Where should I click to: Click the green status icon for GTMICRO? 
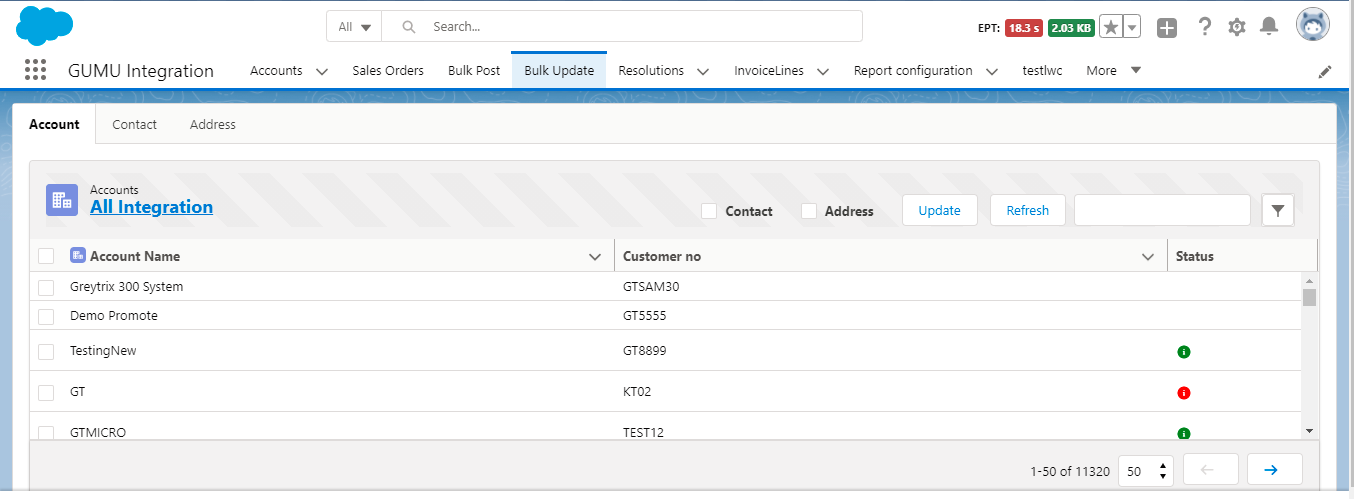click(x=1184, y=434)
